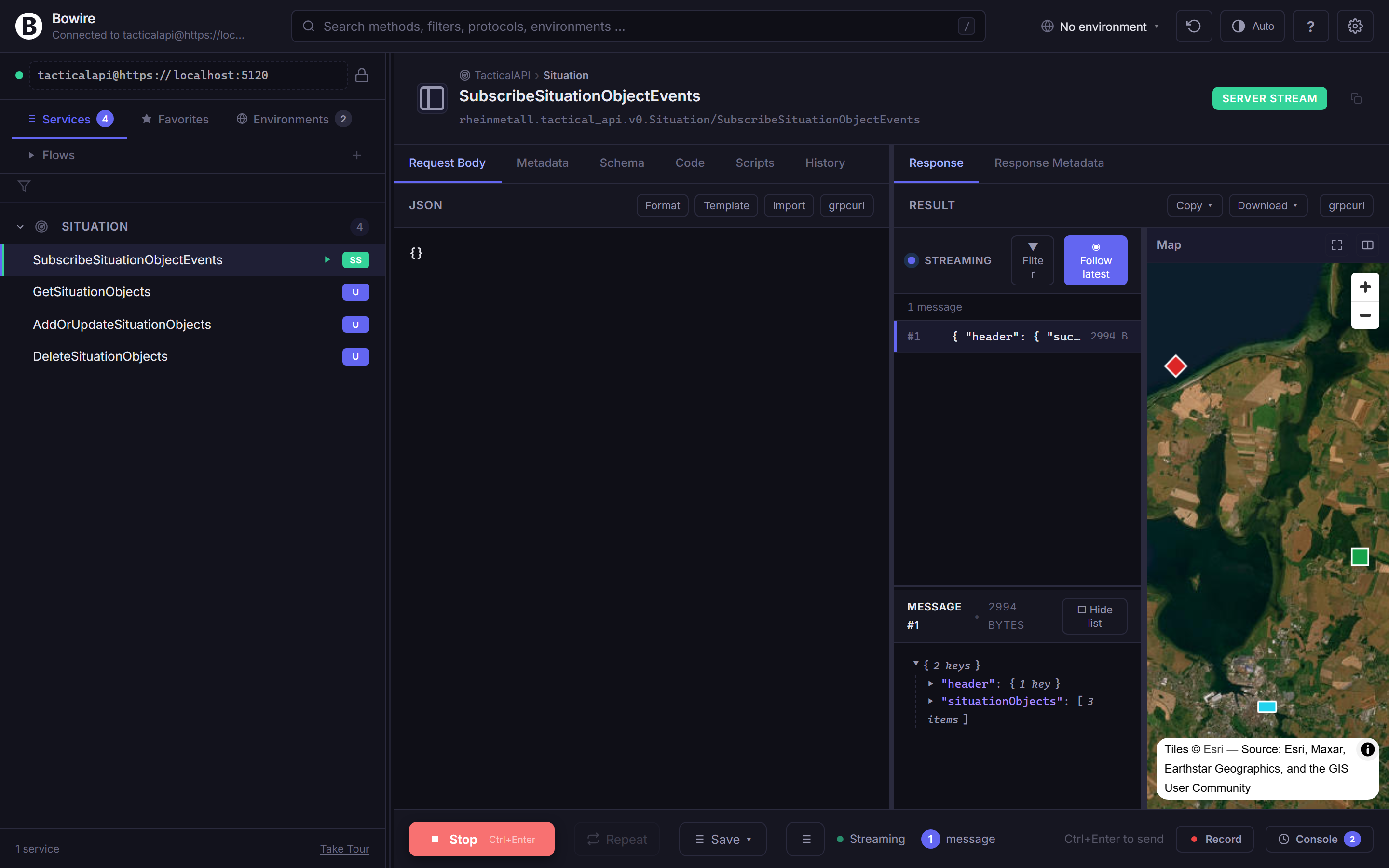Collapse the root JSON object with 2 keys
This screenshot has width=1389, height=868.
915,664
